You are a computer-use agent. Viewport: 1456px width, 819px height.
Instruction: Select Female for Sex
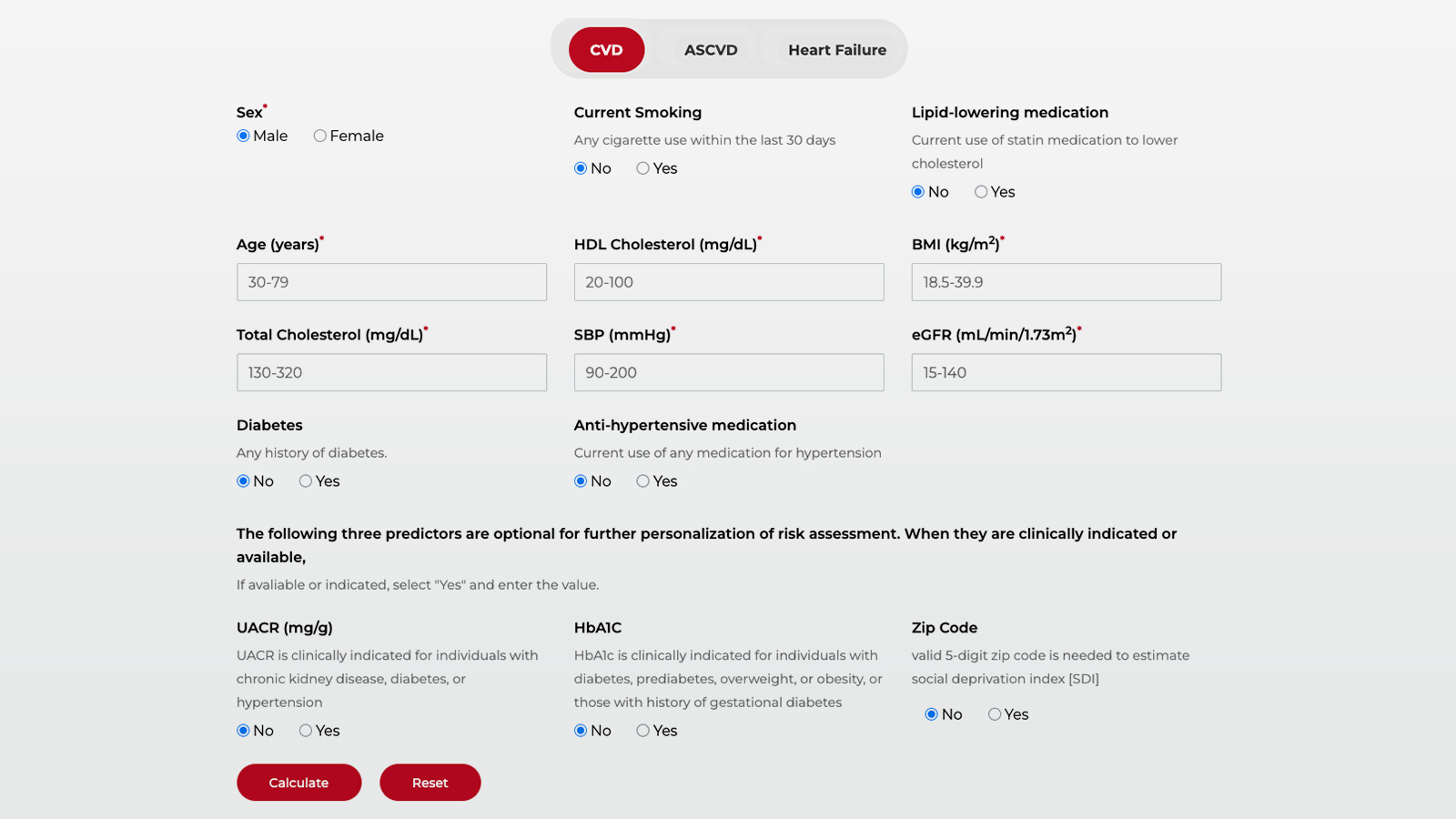click(320, 136)
